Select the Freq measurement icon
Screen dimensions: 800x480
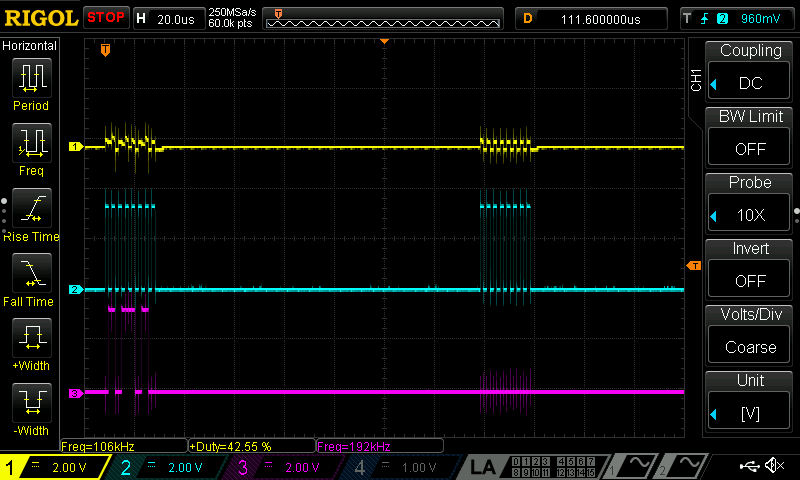[x=32, y=142]
